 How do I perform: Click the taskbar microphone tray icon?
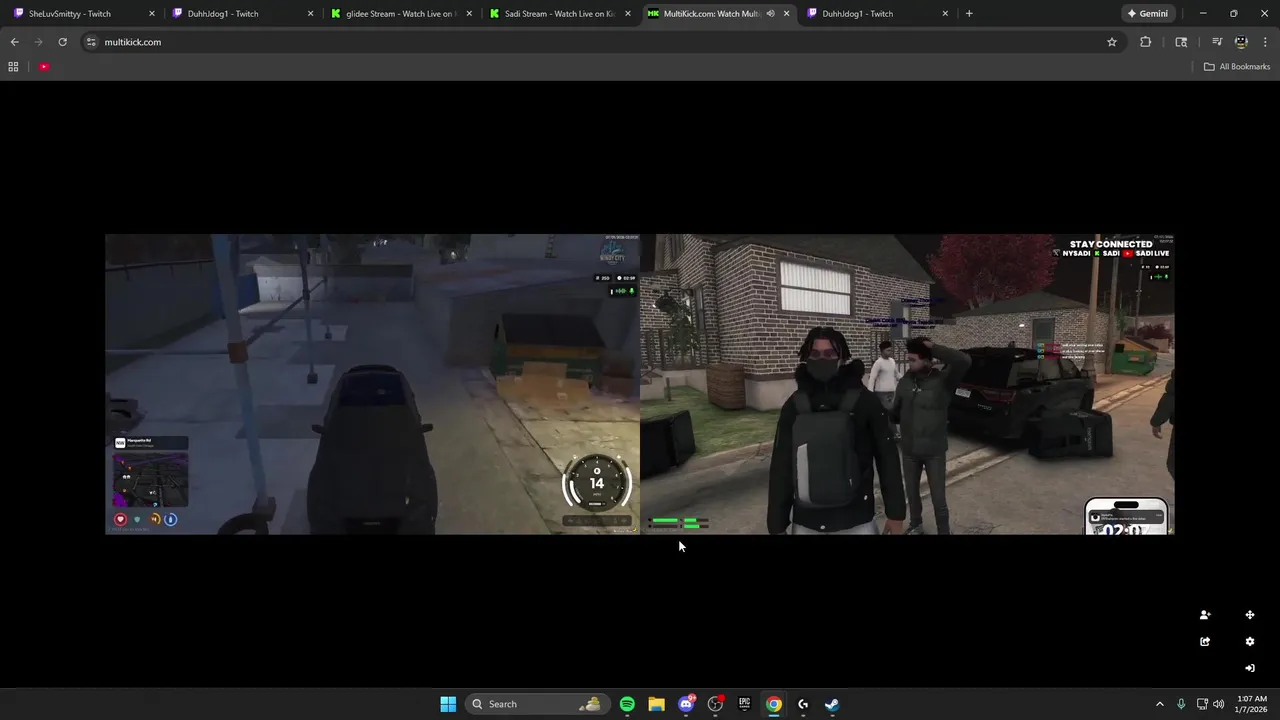pyautogui.click(x=1181, y=704)
